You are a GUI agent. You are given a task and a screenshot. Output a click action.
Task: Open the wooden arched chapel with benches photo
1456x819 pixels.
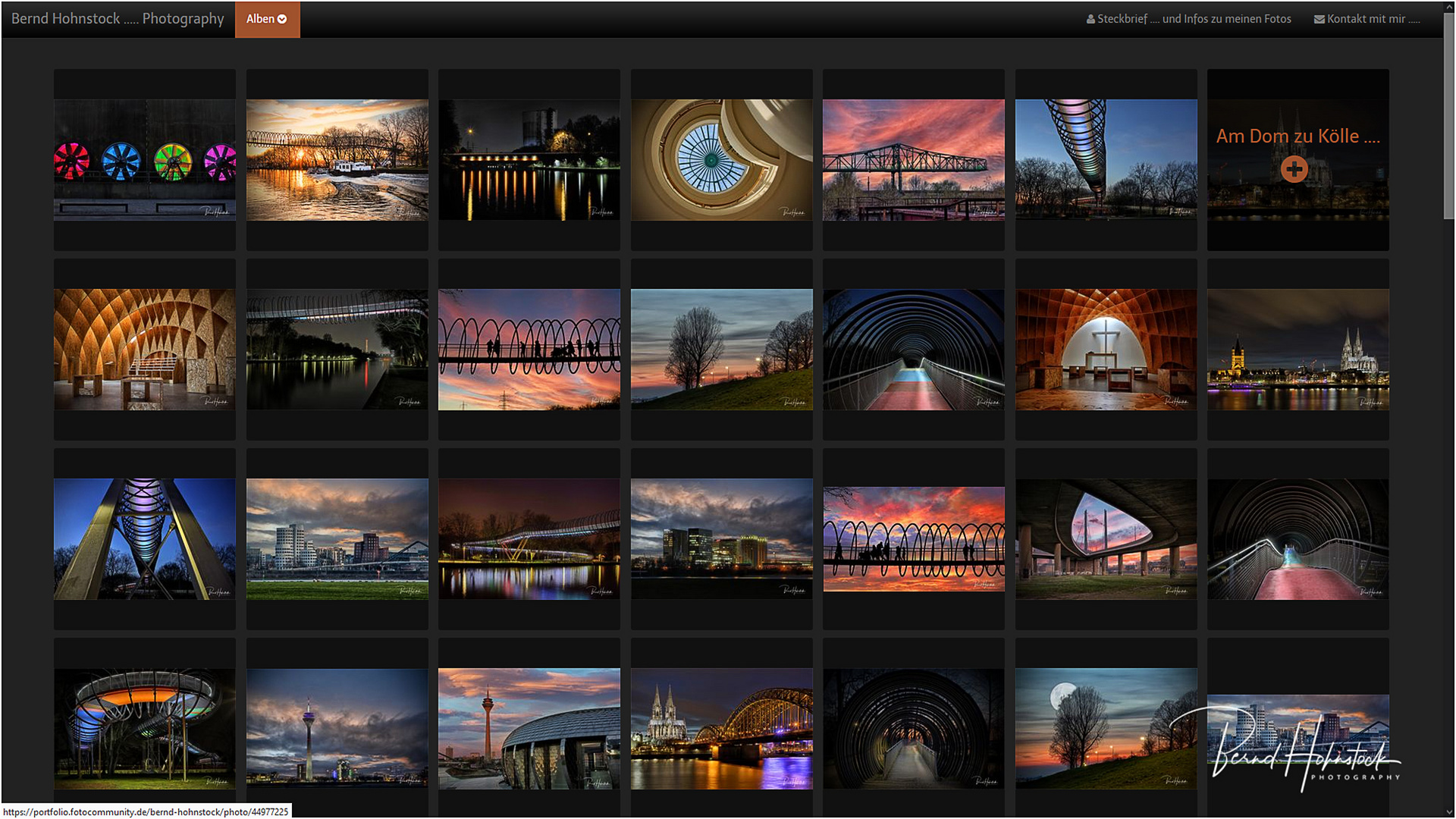tap(145, 350)
